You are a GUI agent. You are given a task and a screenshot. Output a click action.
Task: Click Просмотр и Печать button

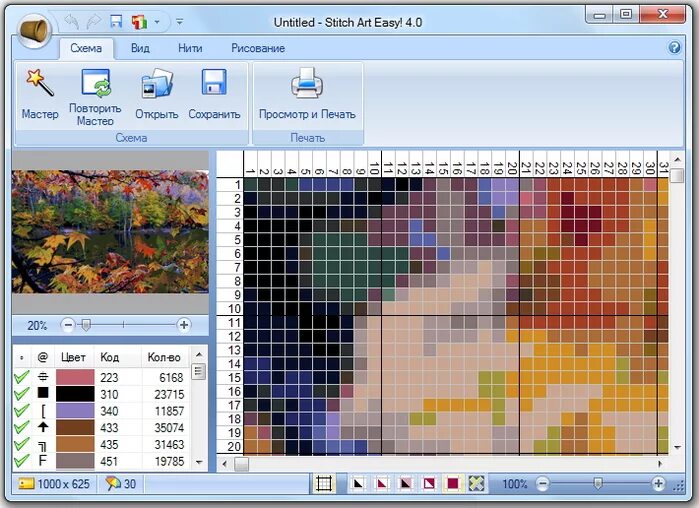pyautogui.click(x=307, y=95)
